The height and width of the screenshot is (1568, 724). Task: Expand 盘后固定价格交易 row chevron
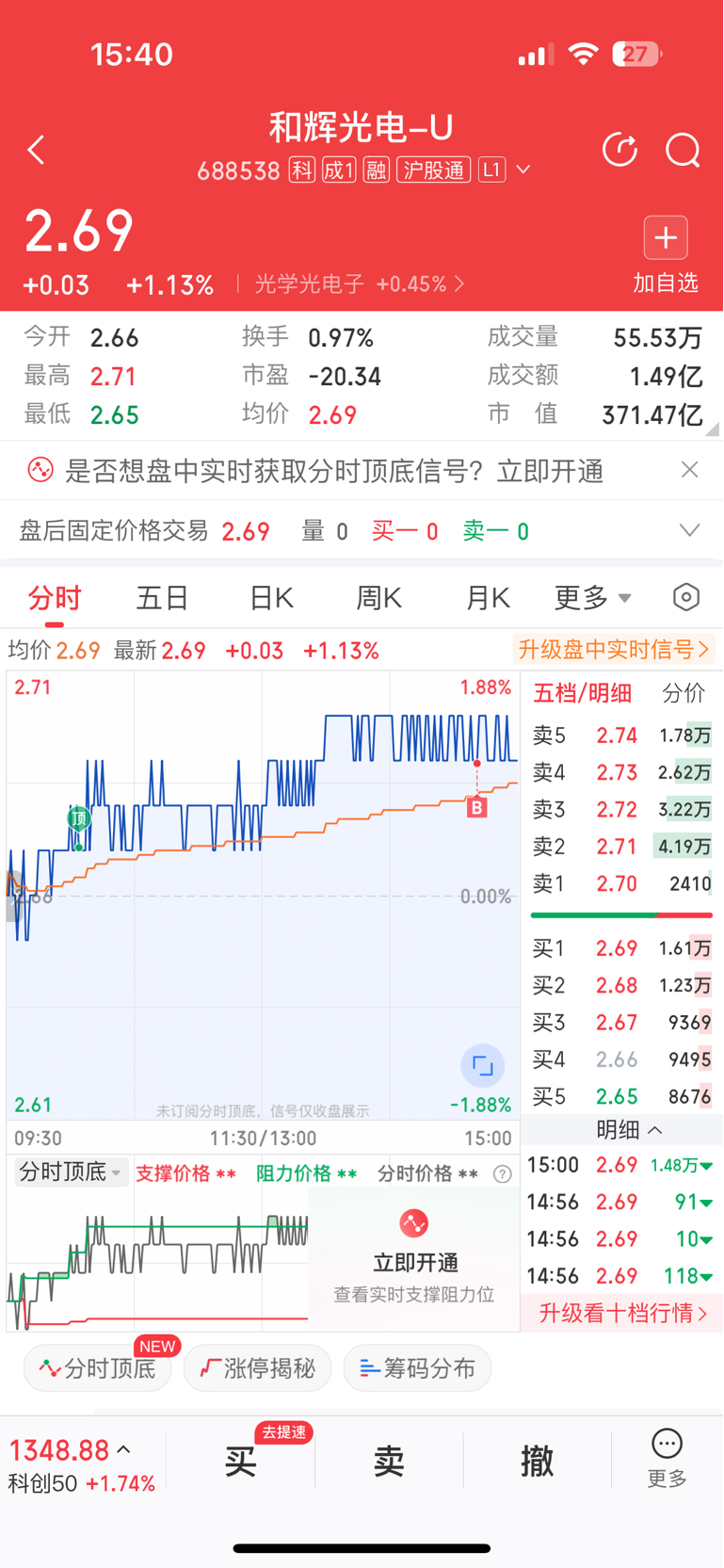tap(689, 531)
